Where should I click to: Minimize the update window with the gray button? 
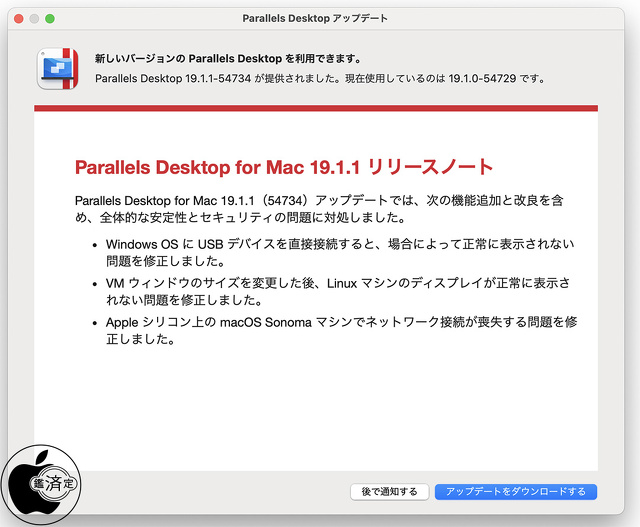pyautogui.click(x=34, y=18)
